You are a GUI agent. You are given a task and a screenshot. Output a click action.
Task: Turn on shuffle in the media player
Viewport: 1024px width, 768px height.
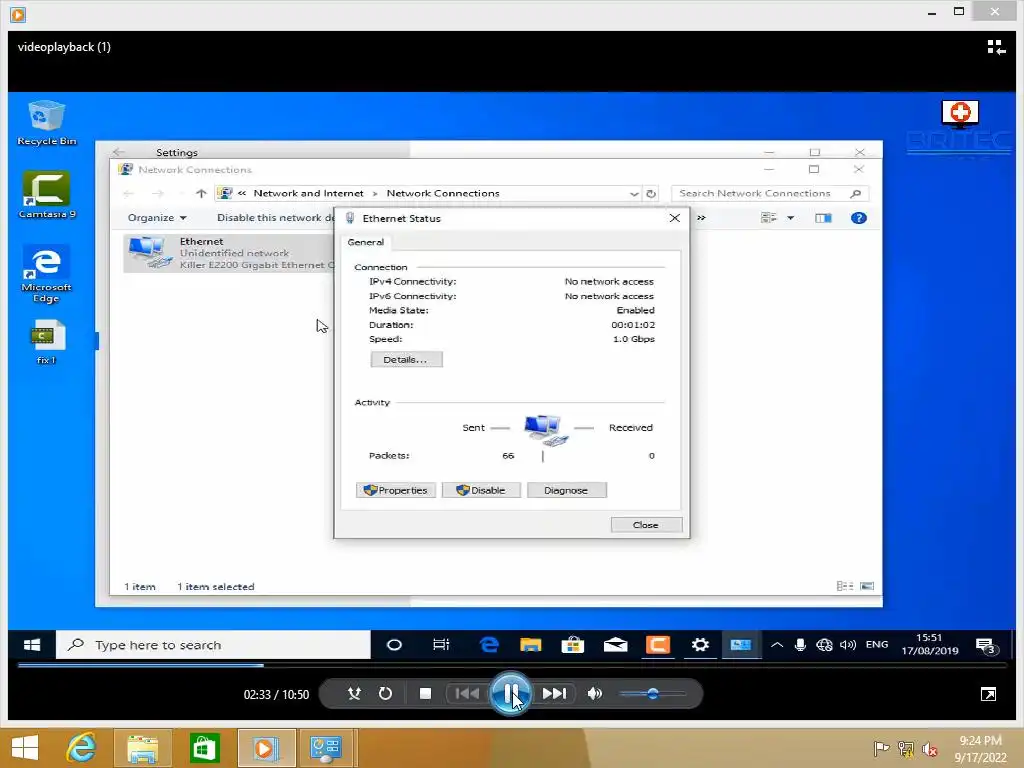click(x=354, y=694)
